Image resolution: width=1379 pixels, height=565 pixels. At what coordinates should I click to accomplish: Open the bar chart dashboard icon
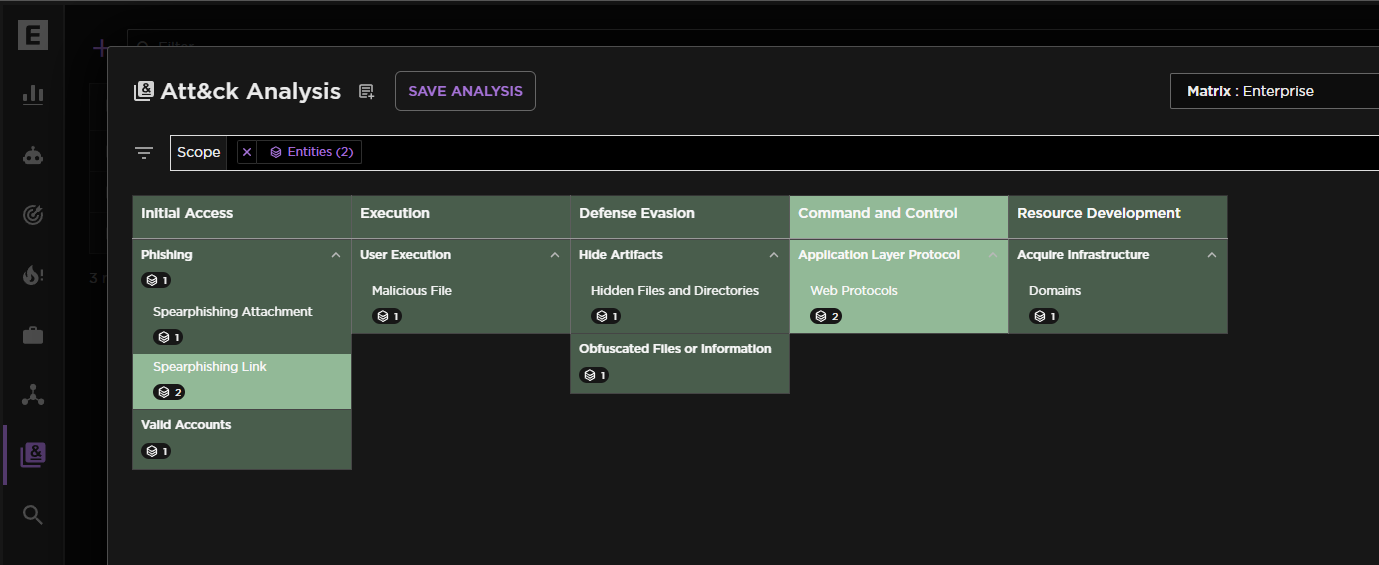pos(33,94)
